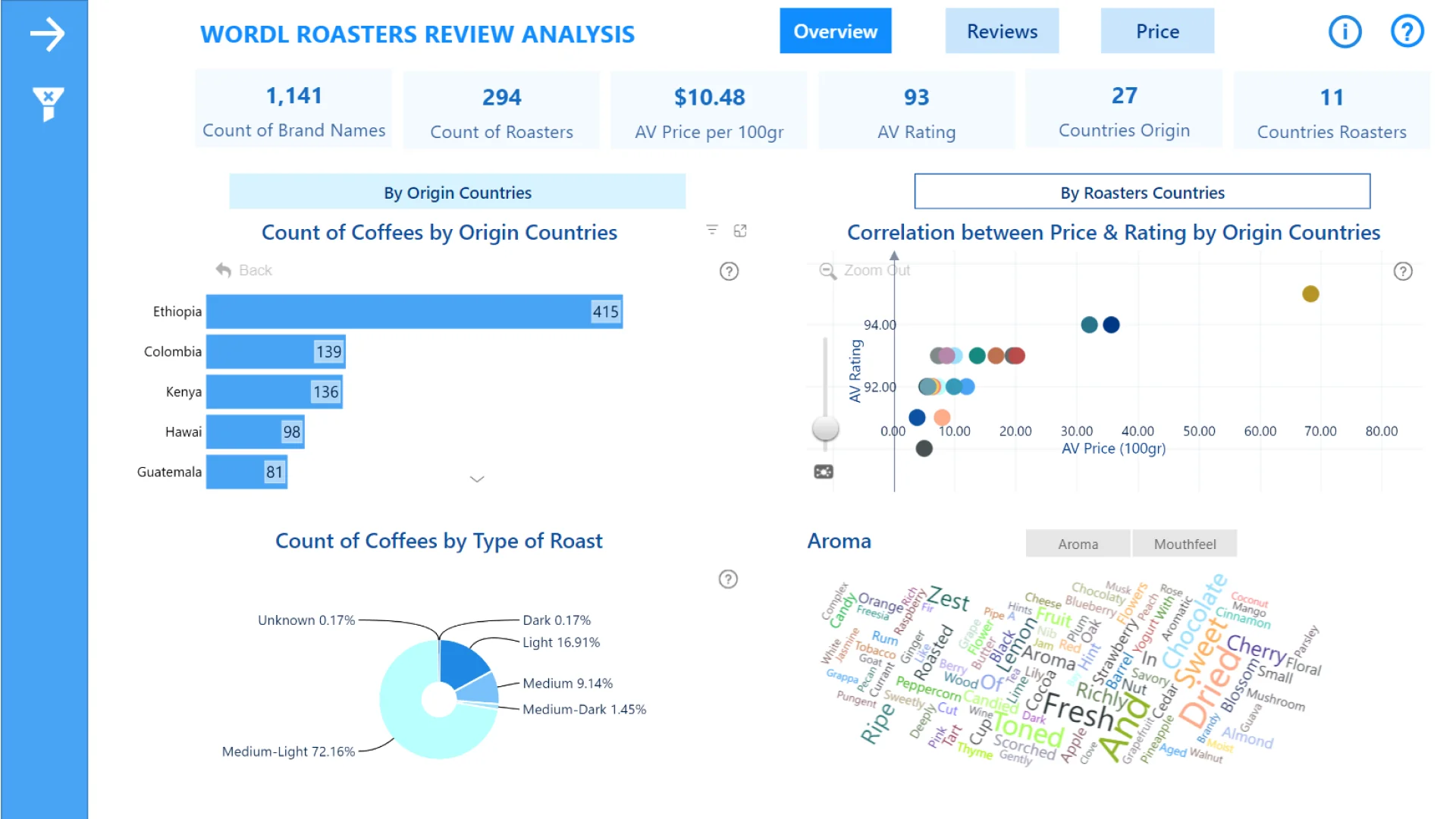Click the word Almond in the word cloud
This screenshot has height=819, width=1456.
tap(1247, 737)
